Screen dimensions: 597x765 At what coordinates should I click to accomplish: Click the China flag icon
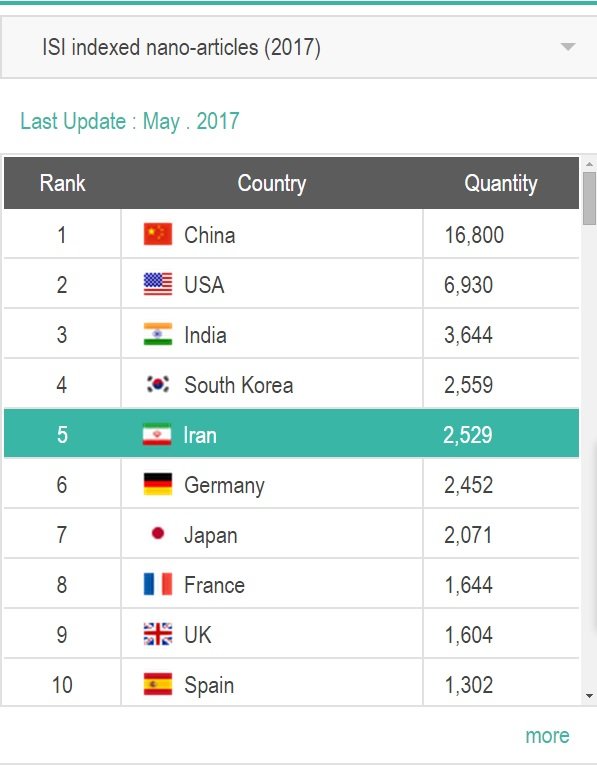click(x=158, y=234)
